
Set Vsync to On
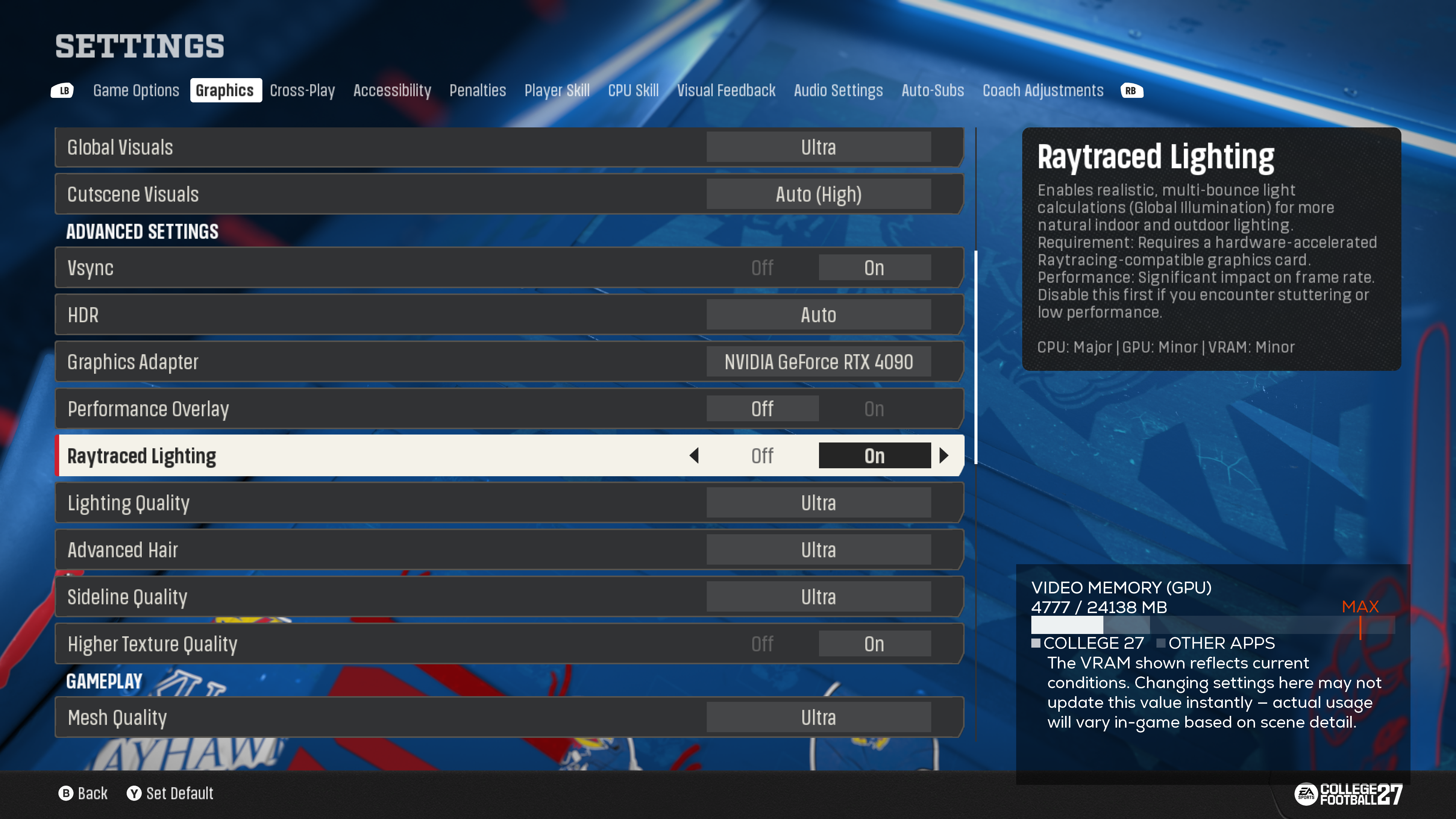pos(874,268)
